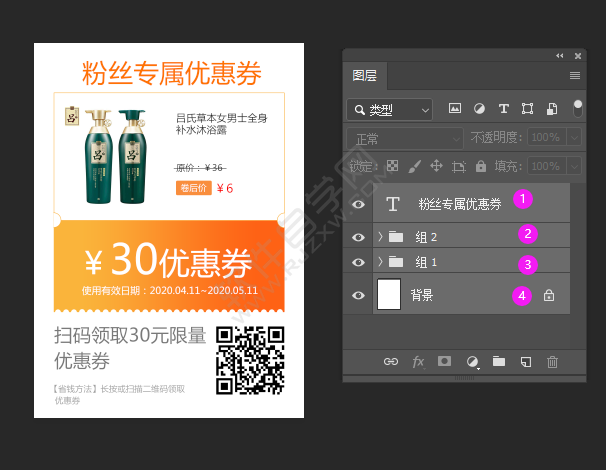Hide the 组 1 layer group
Screen dimensions: 606x470
click(x=358, y=262)
